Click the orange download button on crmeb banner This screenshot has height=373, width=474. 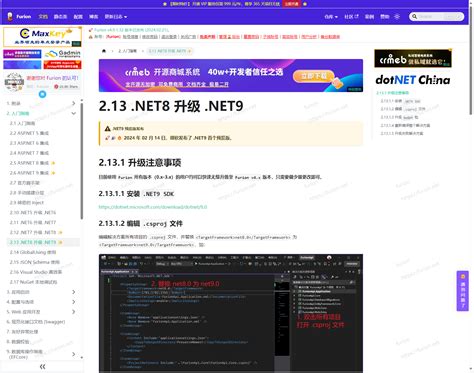point(314,76)
